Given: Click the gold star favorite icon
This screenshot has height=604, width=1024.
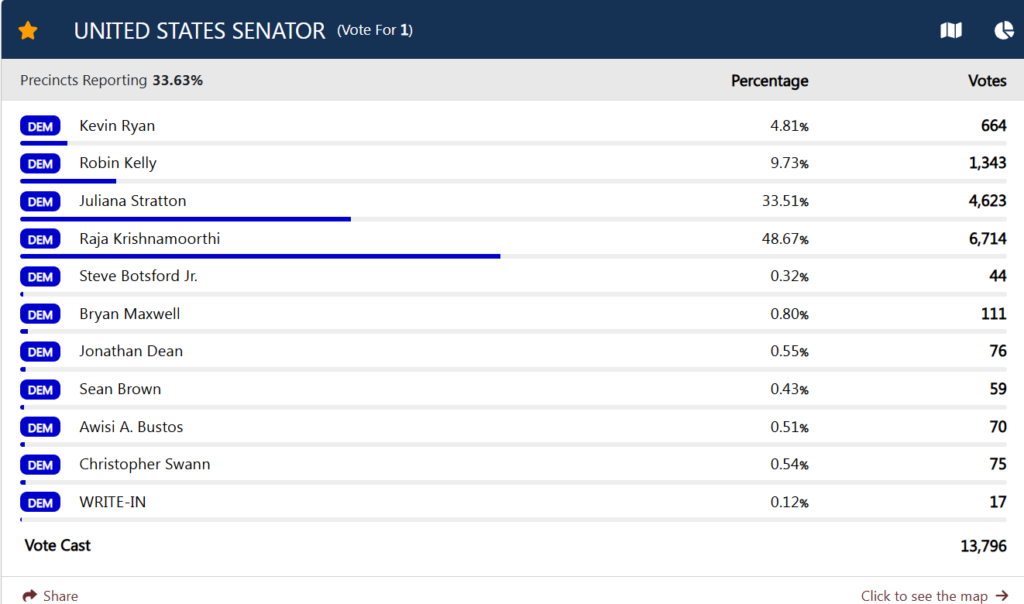Looking at the screenshot, I should 28,31.
